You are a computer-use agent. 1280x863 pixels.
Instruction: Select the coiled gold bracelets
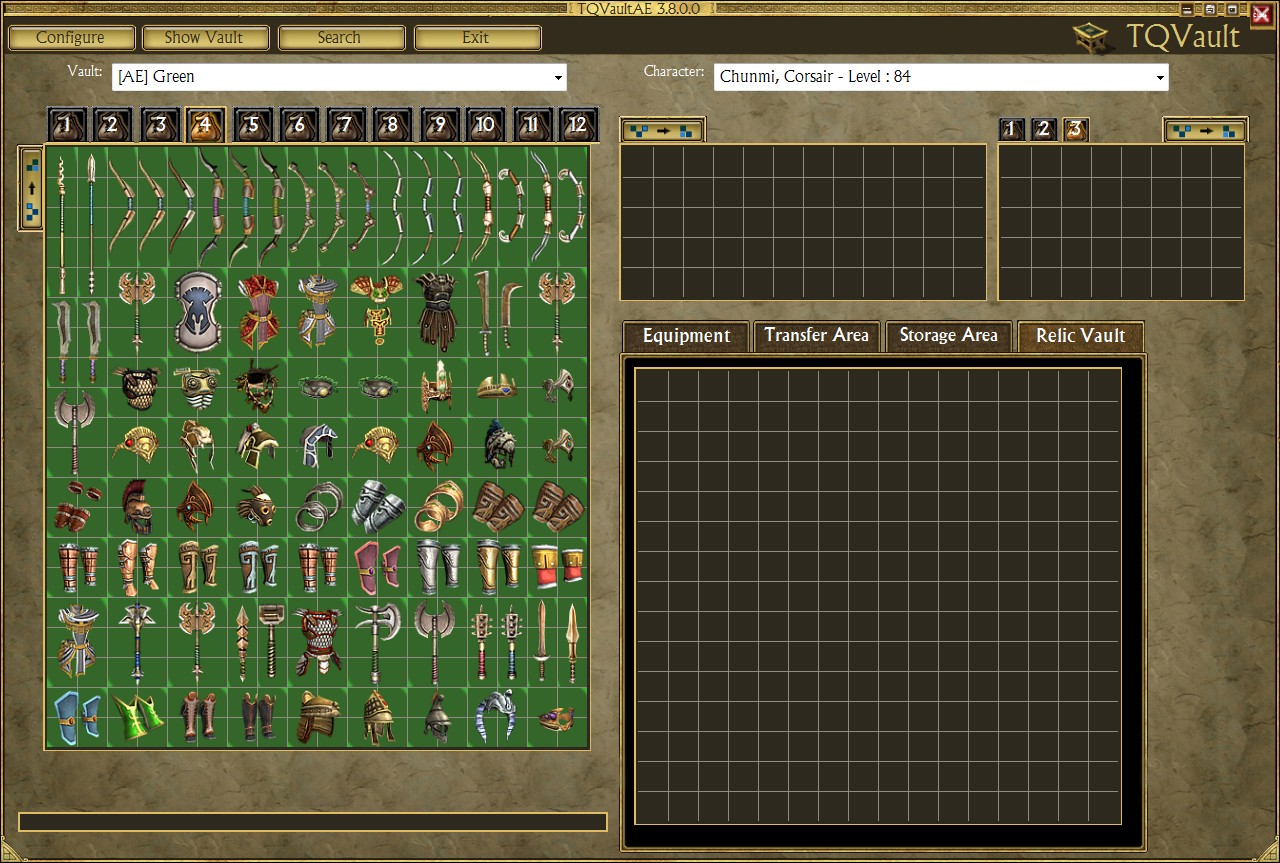(x=437, y=508)
